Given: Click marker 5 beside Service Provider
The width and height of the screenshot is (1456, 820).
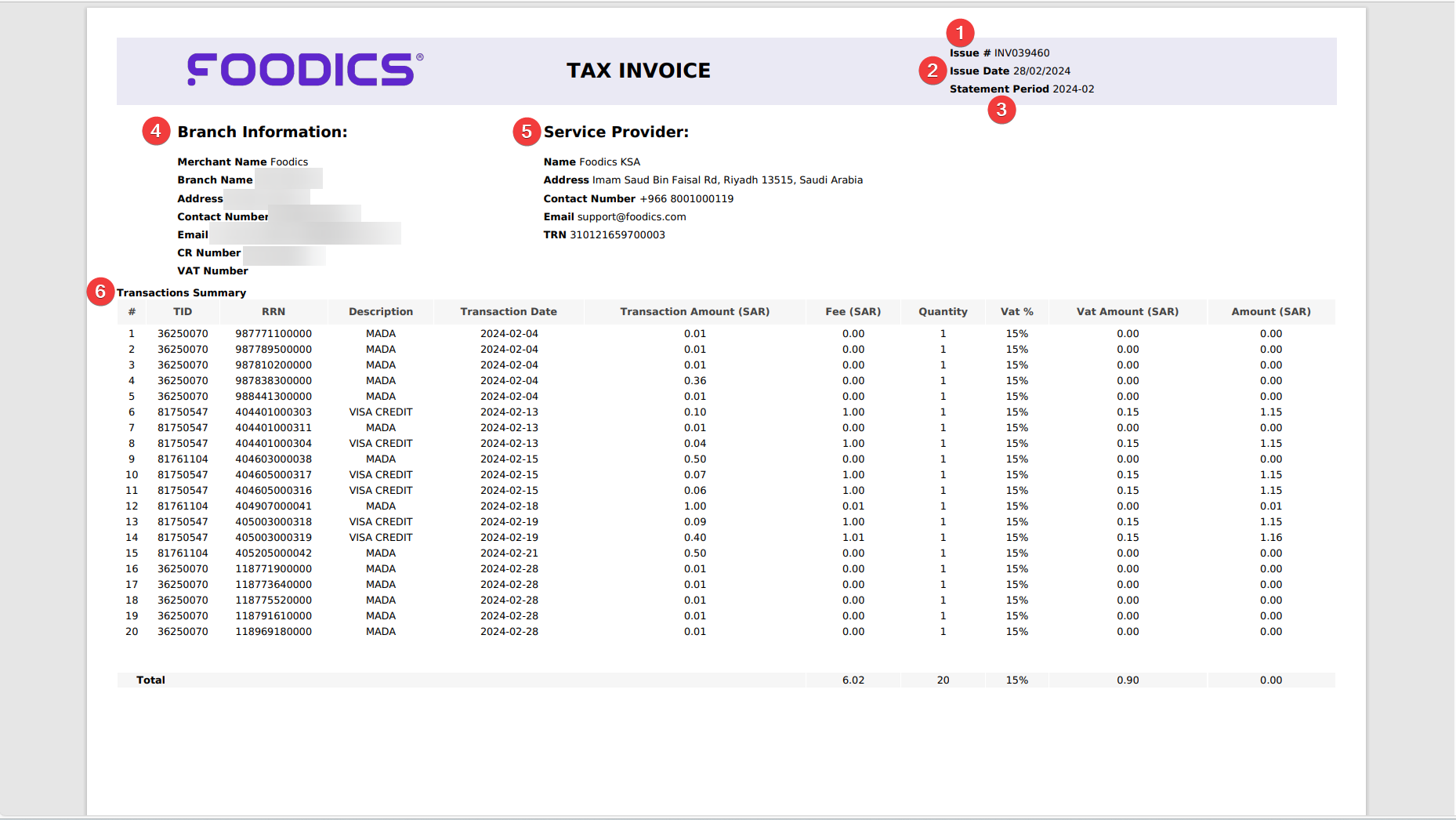Looking at the screenshot, I should pyautogui.click(x=527, y=132).
